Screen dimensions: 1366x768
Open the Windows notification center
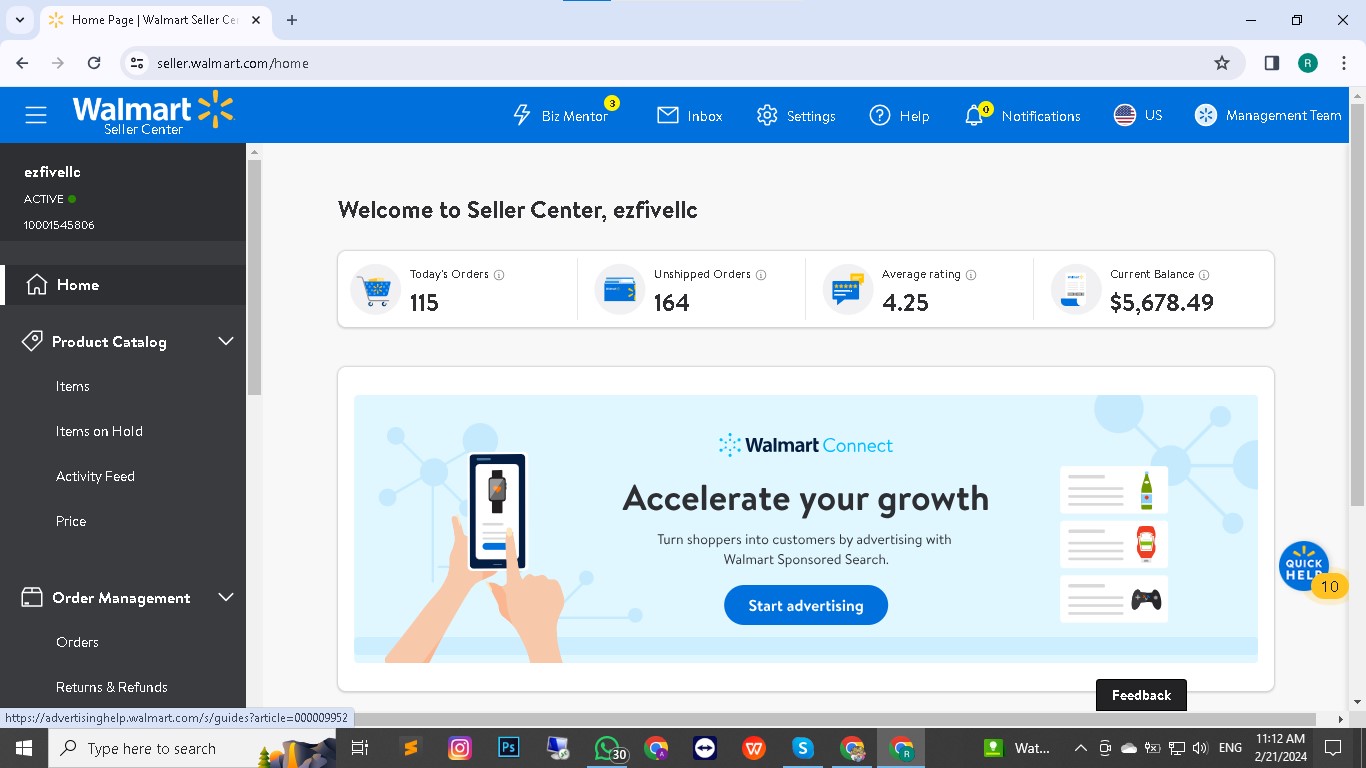(x=1332, y=748)
